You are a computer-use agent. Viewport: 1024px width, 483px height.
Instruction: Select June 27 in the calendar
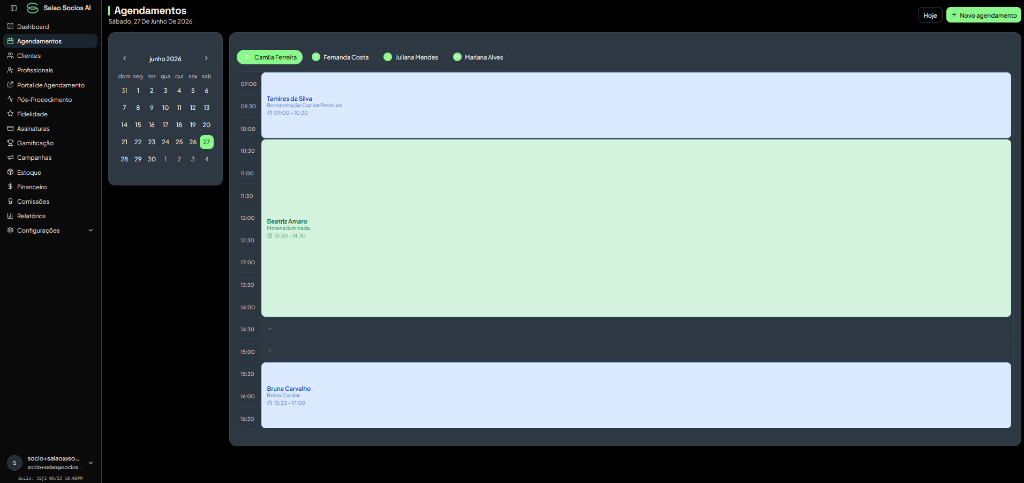click(206, 142)
